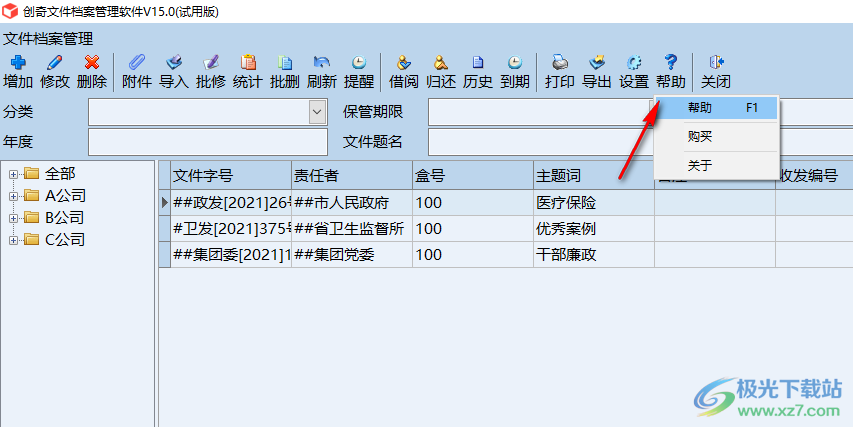Expand the B公司 tree node
Image resolution: width=853 pixels, height=427 pixels.
click(14, 218)
